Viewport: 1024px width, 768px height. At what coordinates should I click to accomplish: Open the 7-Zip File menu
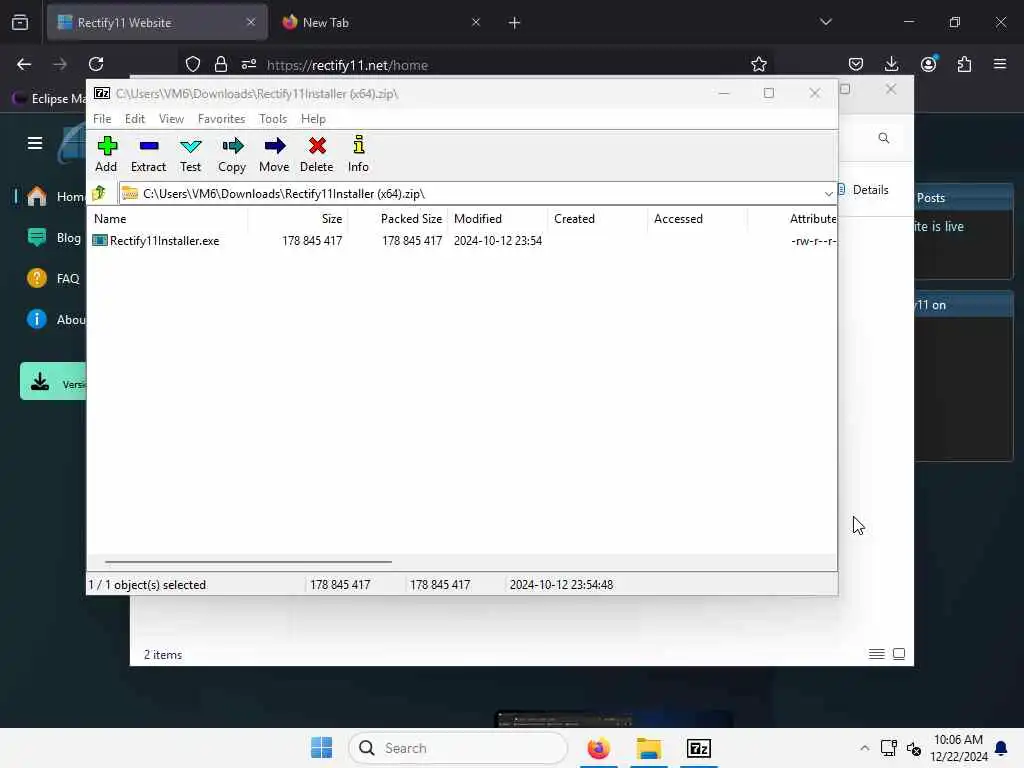coord(102,119)
